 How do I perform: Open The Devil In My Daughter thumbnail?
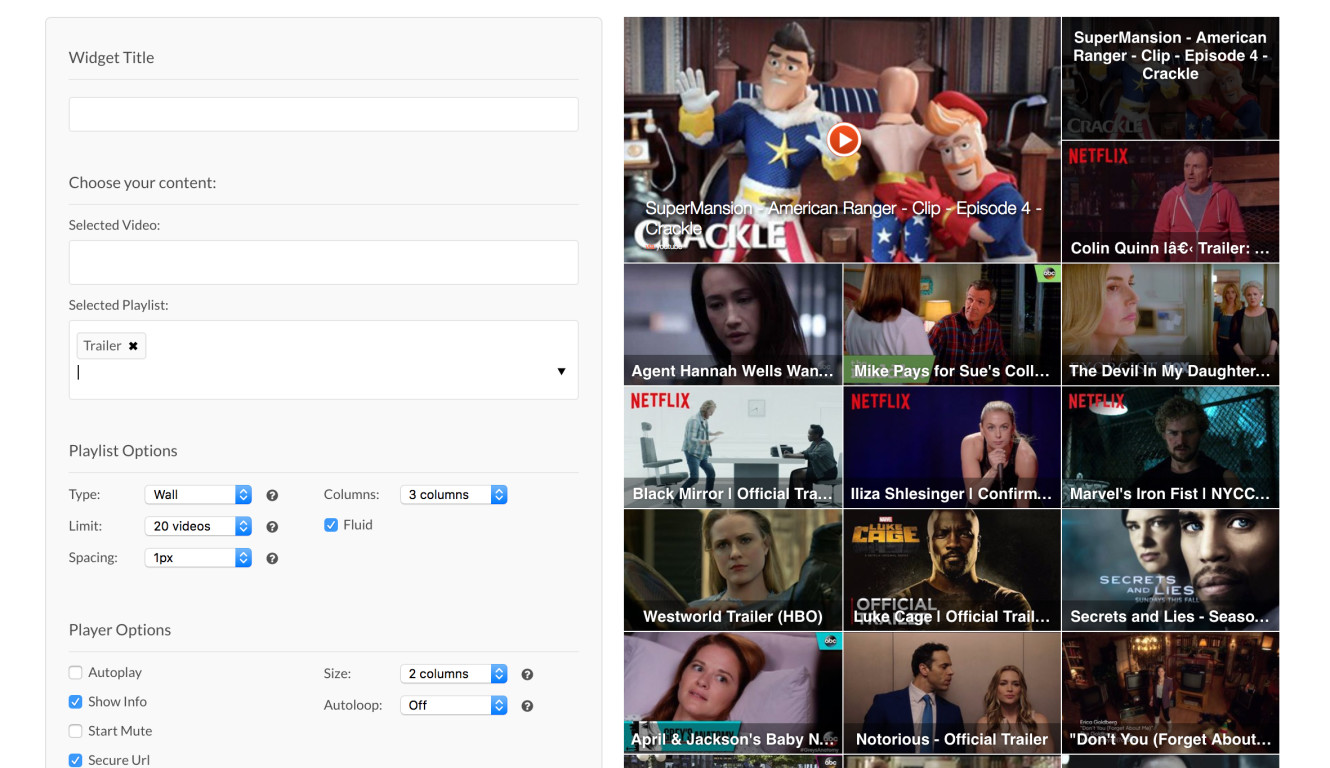click(x=1170, y=324)
